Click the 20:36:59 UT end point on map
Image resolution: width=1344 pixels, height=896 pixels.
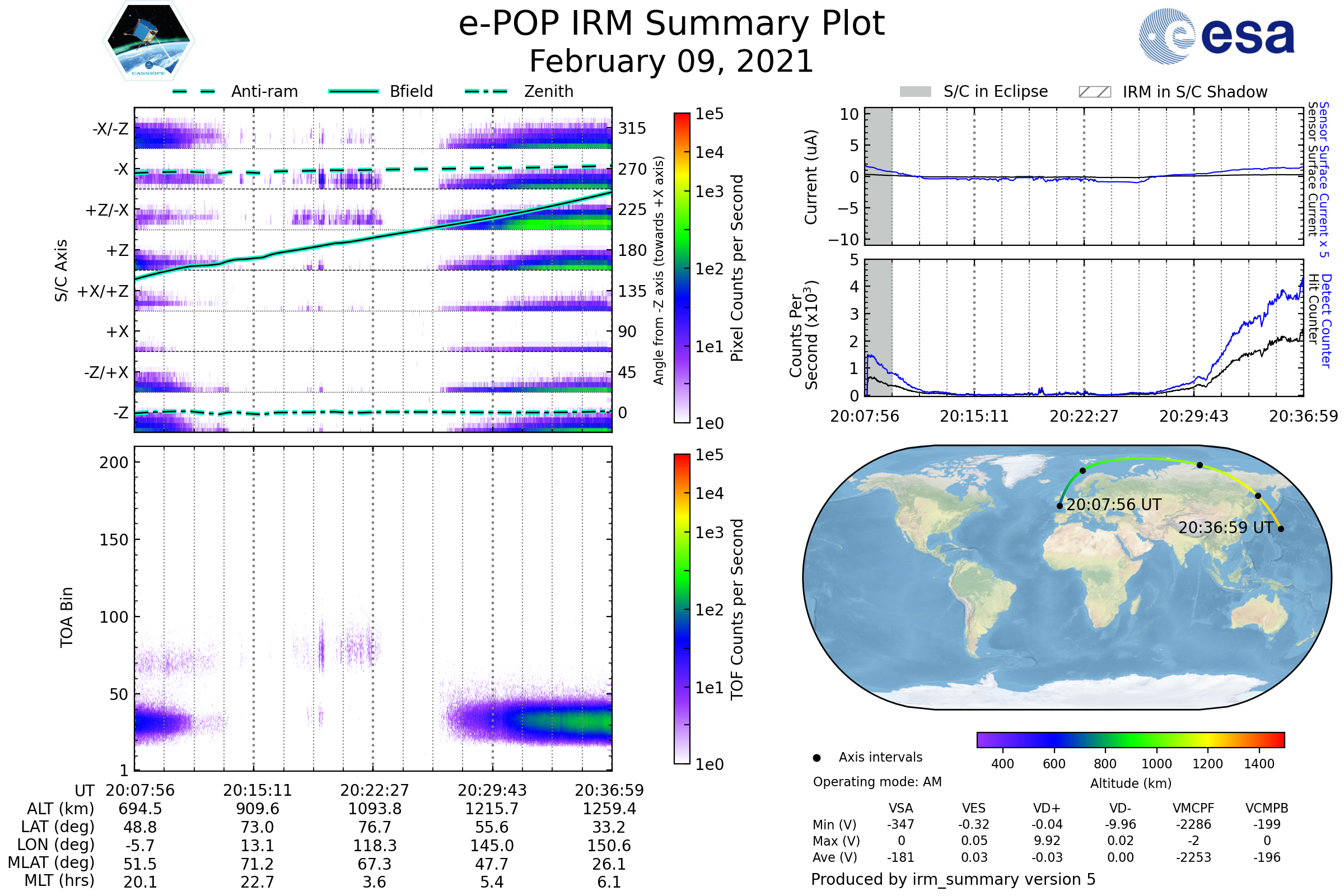point(1281,529)
